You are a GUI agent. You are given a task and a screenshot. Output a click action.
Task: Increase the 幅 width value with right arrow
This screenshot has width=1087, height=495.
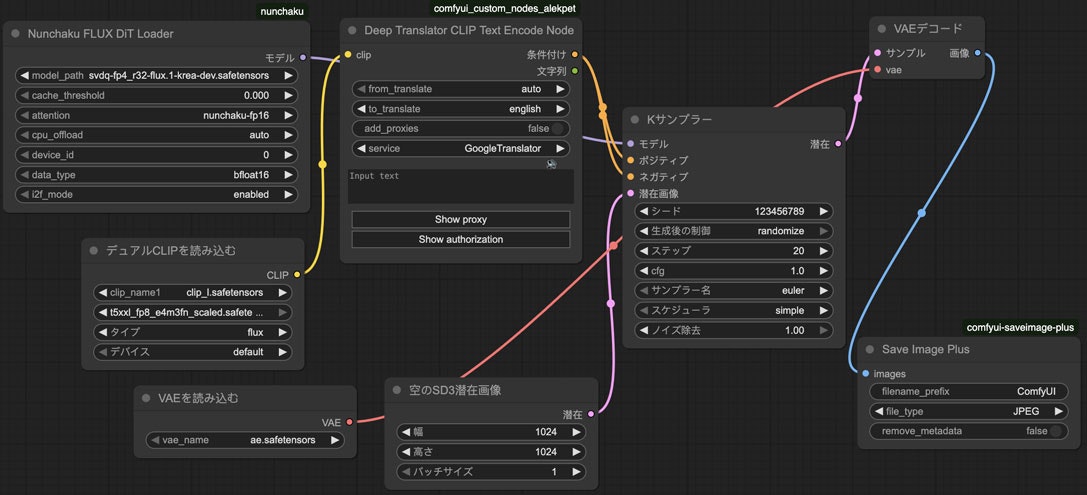click(576, 432)
